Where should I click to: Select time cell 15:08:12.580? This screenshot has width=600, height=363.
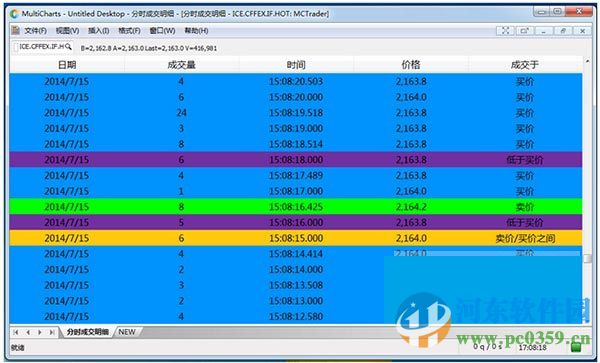coord(296,317)
